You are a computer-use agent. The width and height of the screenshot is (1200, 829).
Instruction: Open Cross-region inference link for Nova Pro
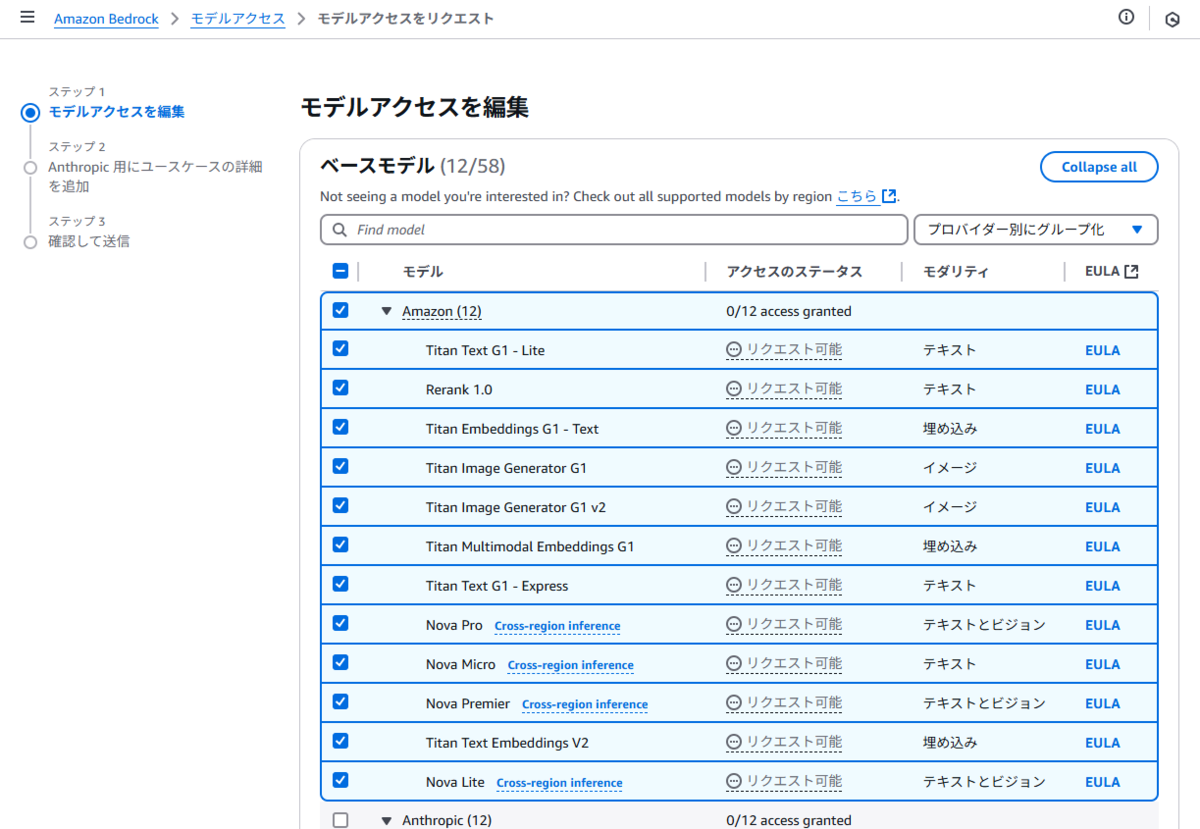point(557,626)
